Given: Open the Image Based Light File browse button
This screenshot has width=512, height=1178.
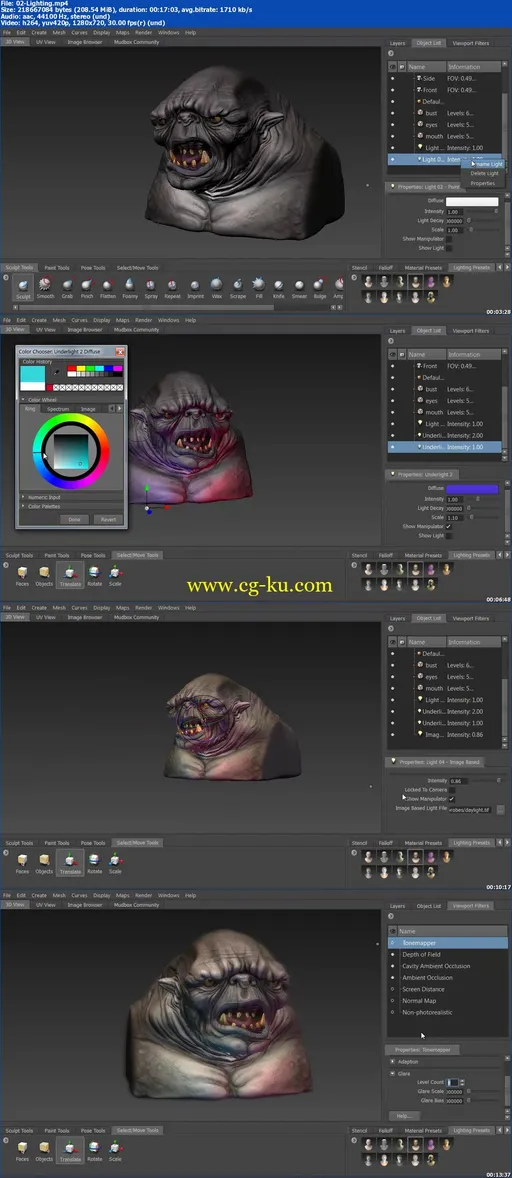Looking at the screenshot, I should [500, 809].
